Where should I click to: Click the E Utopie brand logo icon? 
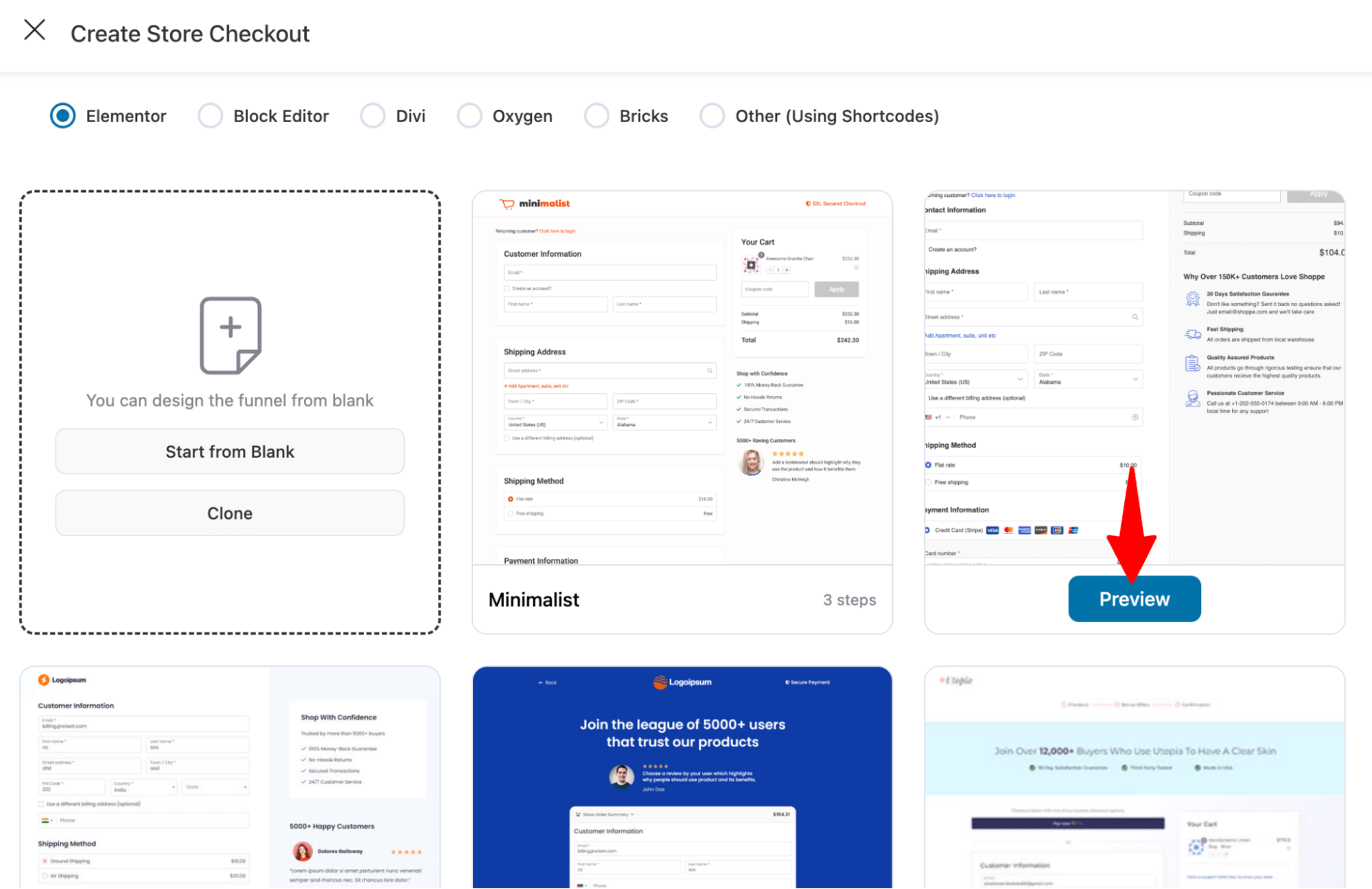point(955,682)
